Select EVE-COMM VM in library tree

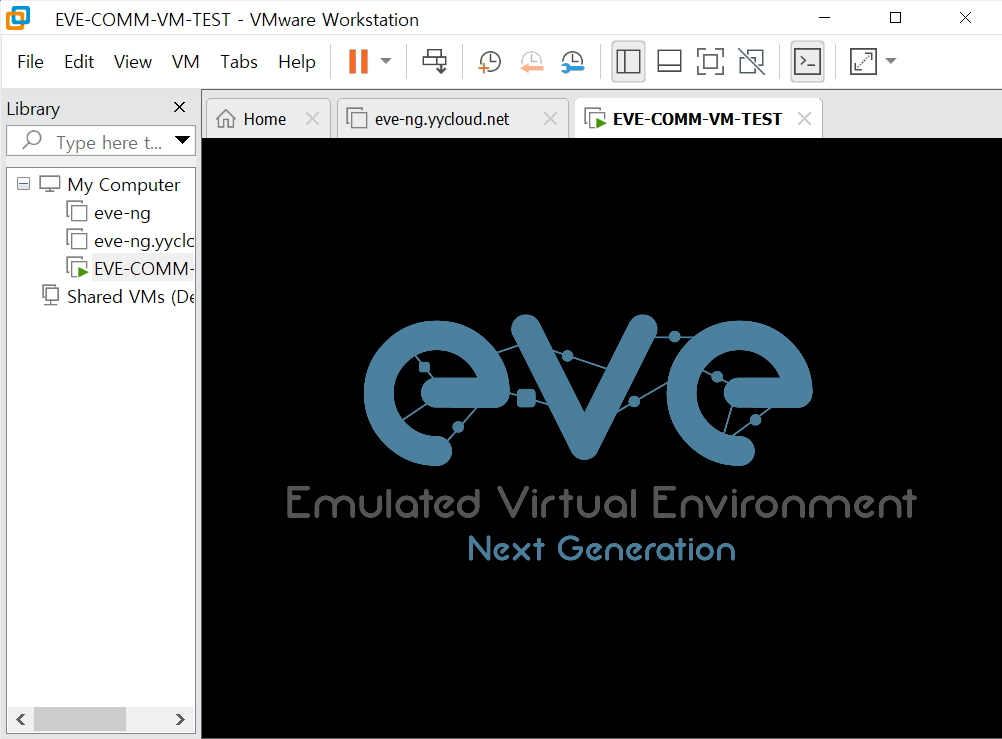[143, 268]
